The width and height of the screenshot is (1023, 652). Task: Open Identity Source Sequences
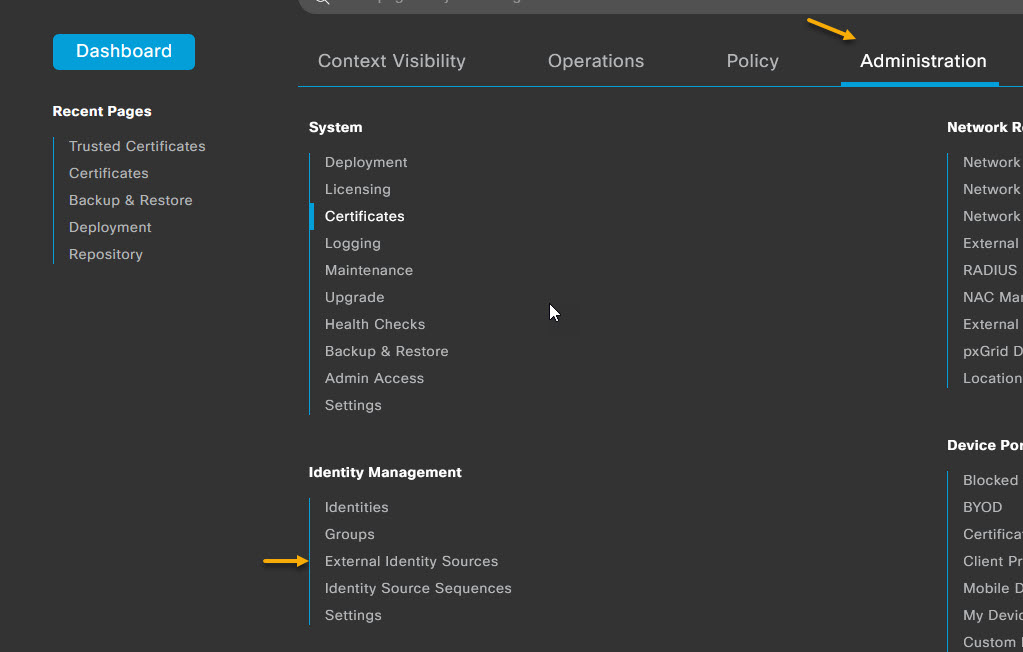[418, 588]
